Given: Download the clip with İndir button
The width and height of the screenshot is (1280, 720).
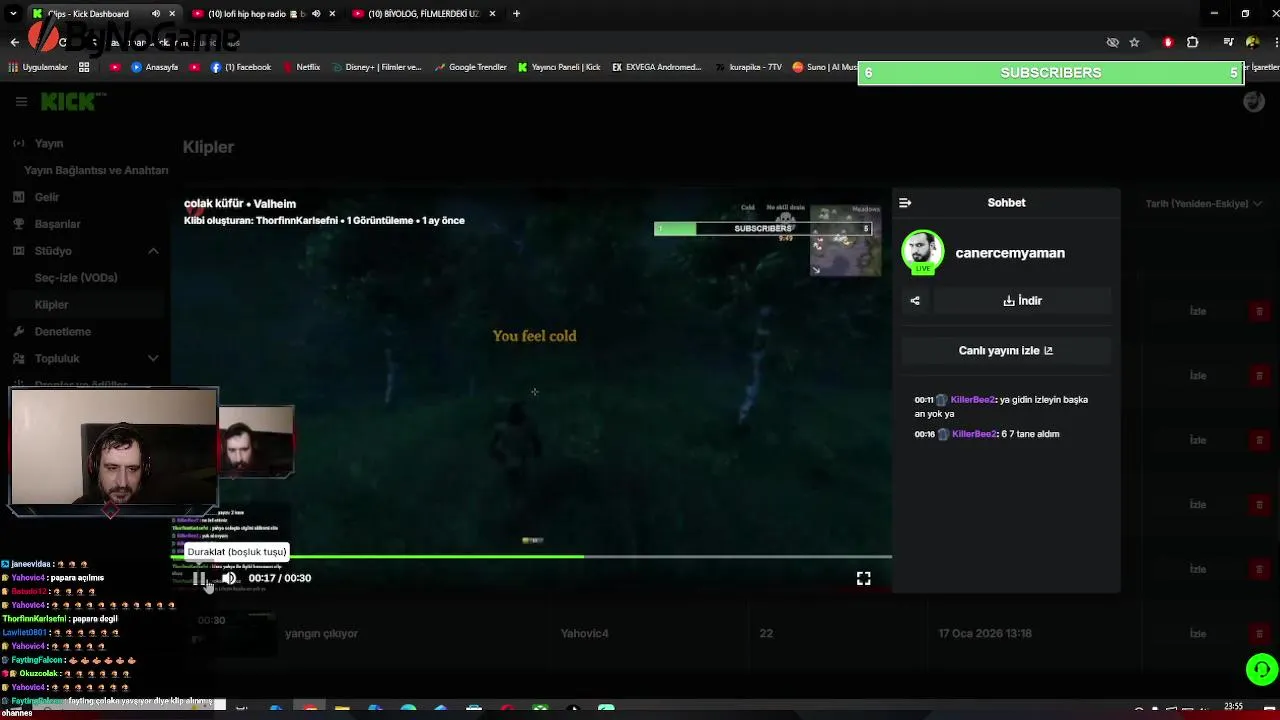Looking at the screenshot, I should click(x=1022, y=301).
